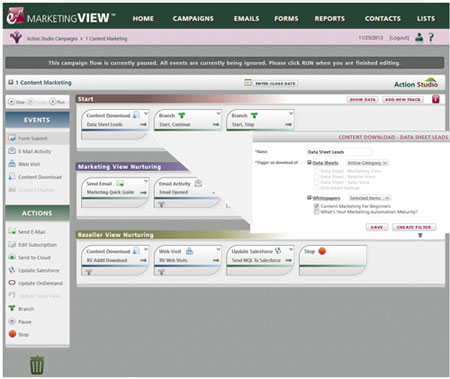The width and height of the screenshot is (450, 379).
Task: Open the Lists menu
Action: click(x=426, y=19)
